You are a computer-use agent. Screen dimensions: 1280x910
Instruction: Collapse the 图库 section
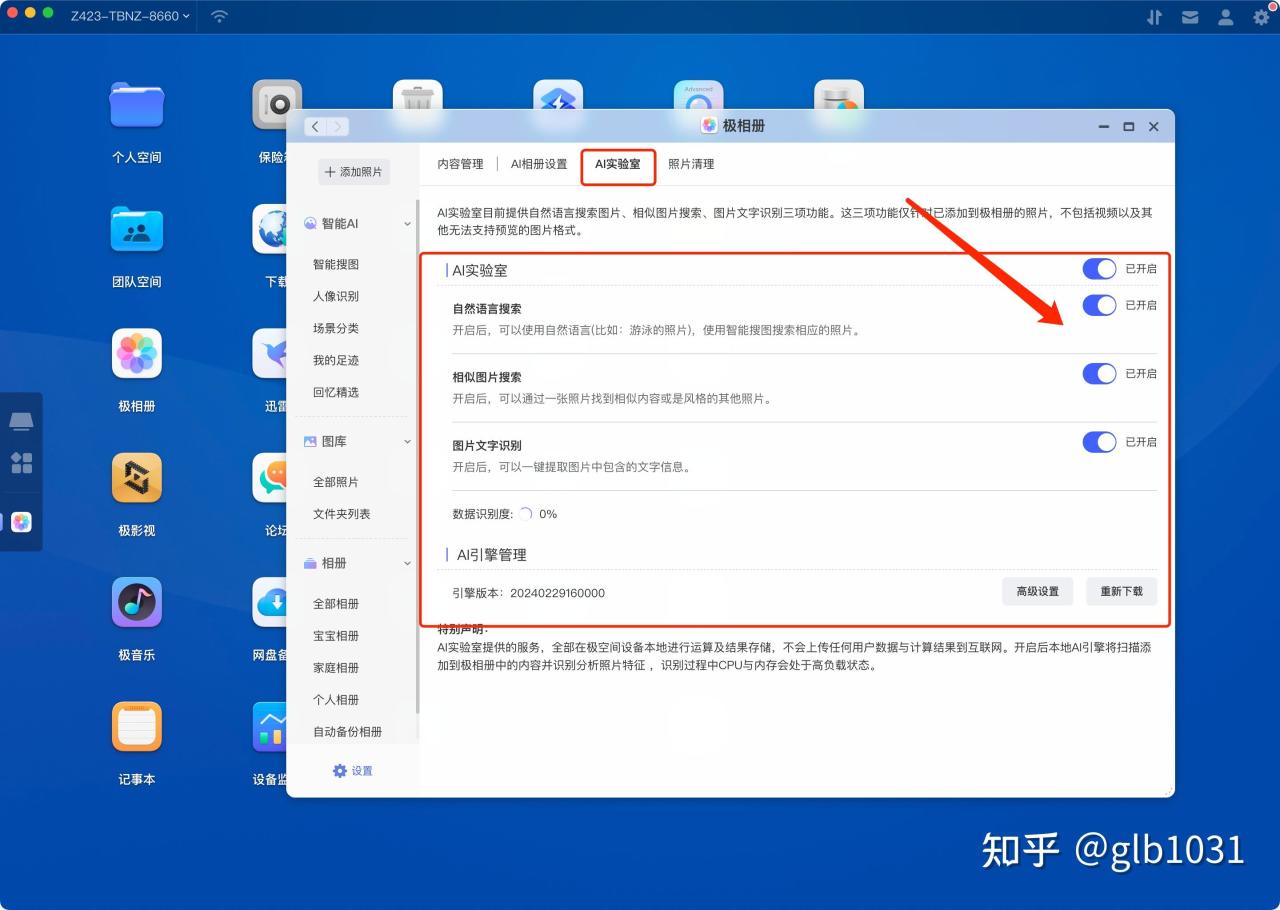406,441
